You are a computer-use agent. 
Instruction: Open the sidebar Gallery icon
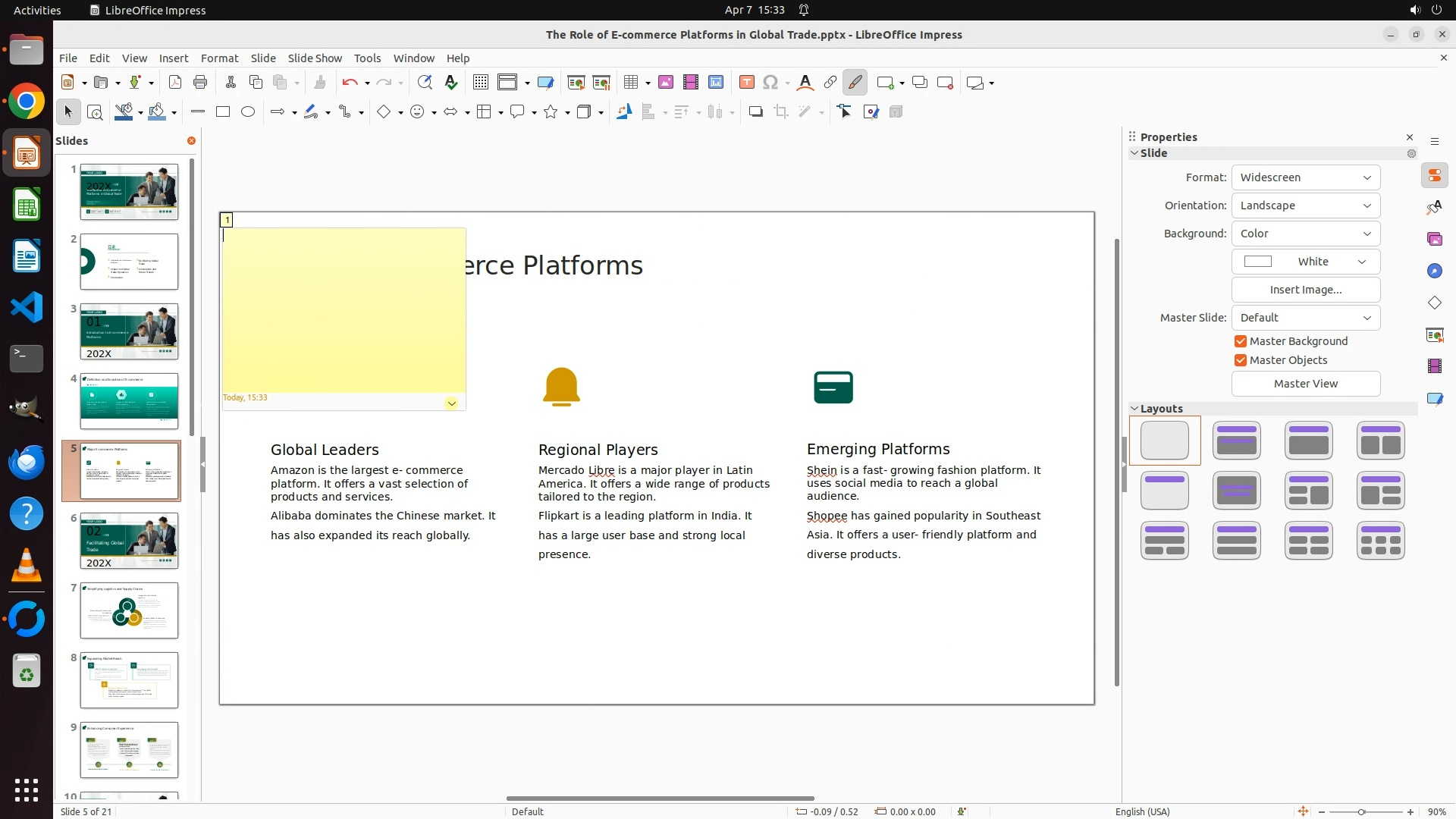[x=1434, y=240]
